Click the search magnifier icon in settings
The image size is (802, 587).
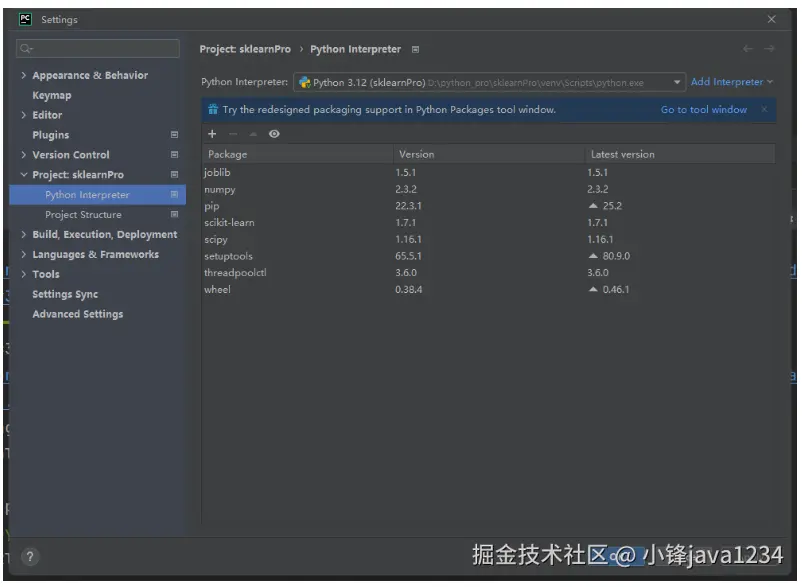click(x=26, y=49)
